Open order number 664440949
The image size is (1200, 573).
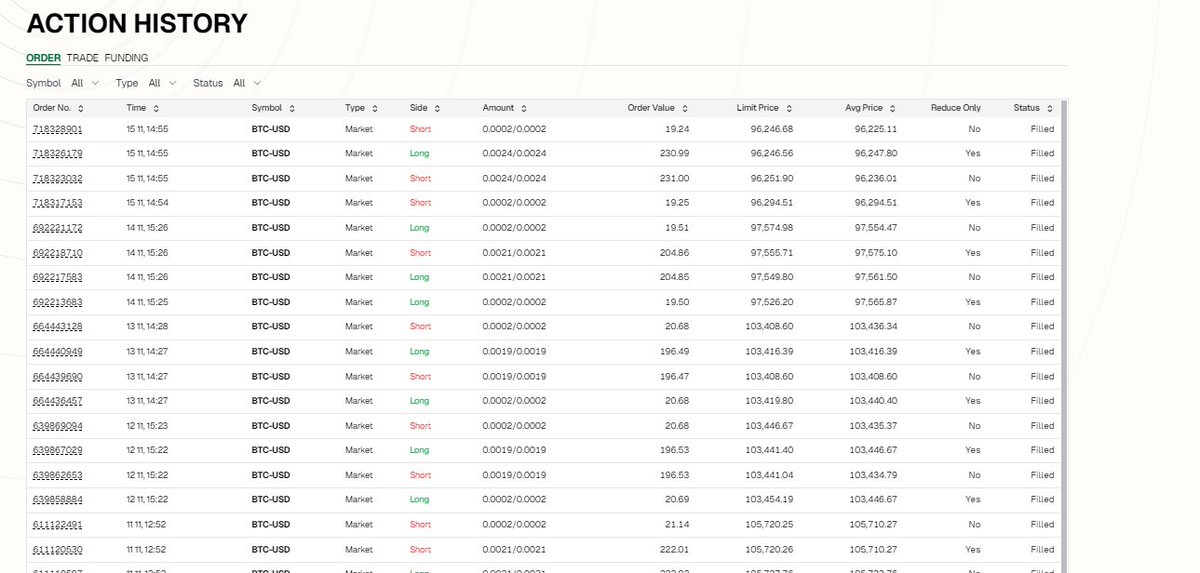(57, 352)
